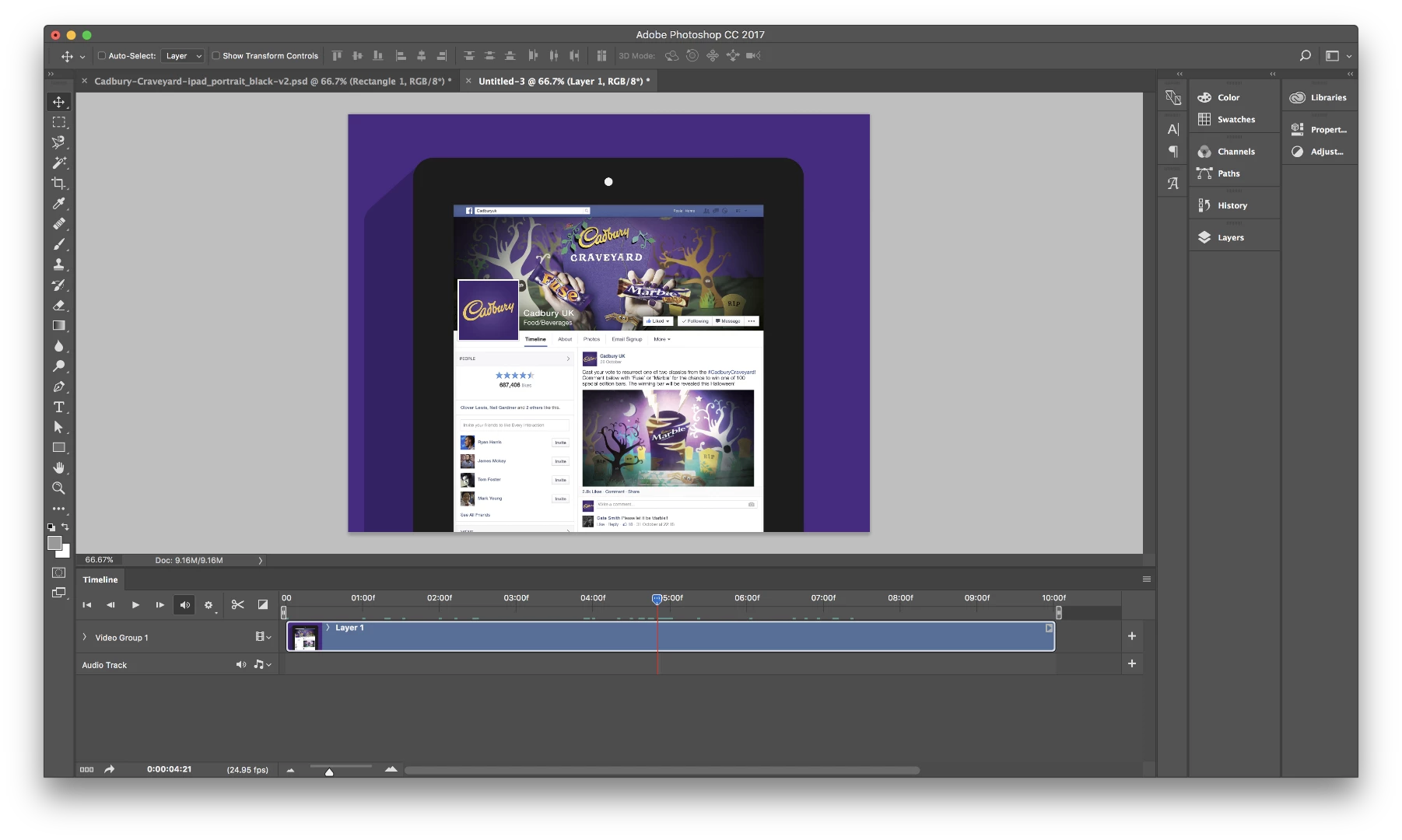
Task: Go to the first frame
Action: point(87,604)
